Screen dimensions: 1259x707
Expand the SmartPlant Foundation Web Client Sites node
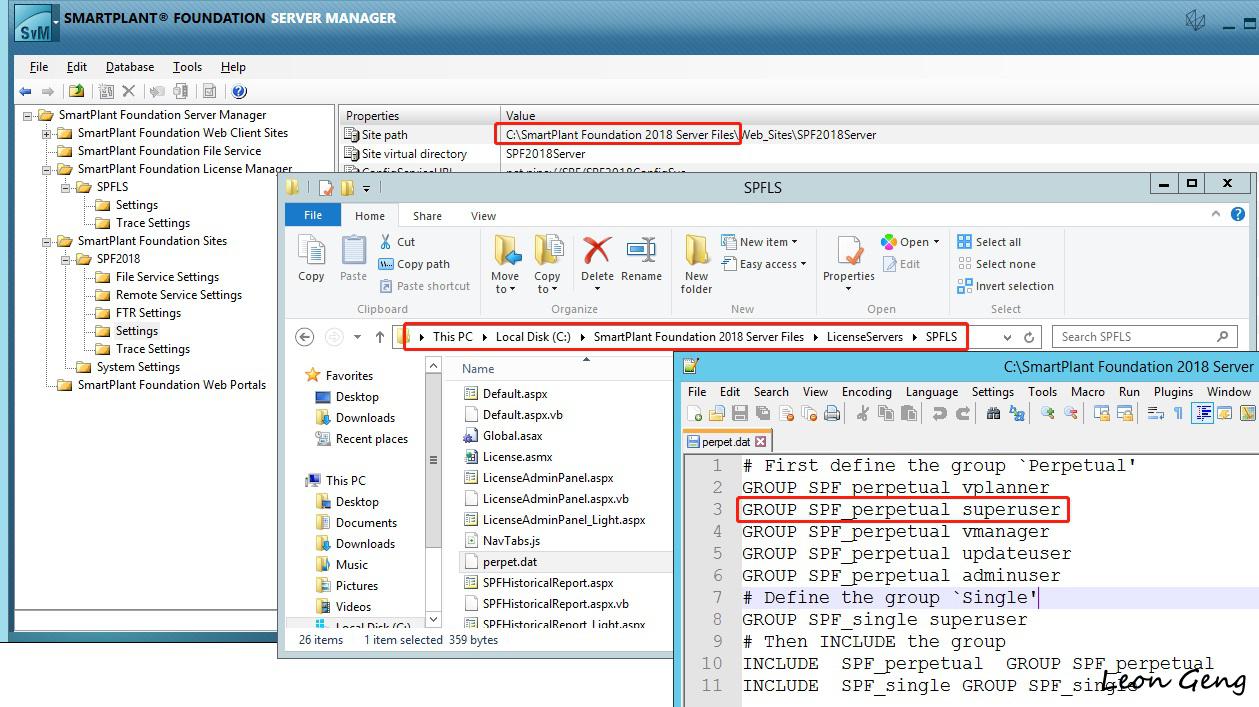pos(46,133)
